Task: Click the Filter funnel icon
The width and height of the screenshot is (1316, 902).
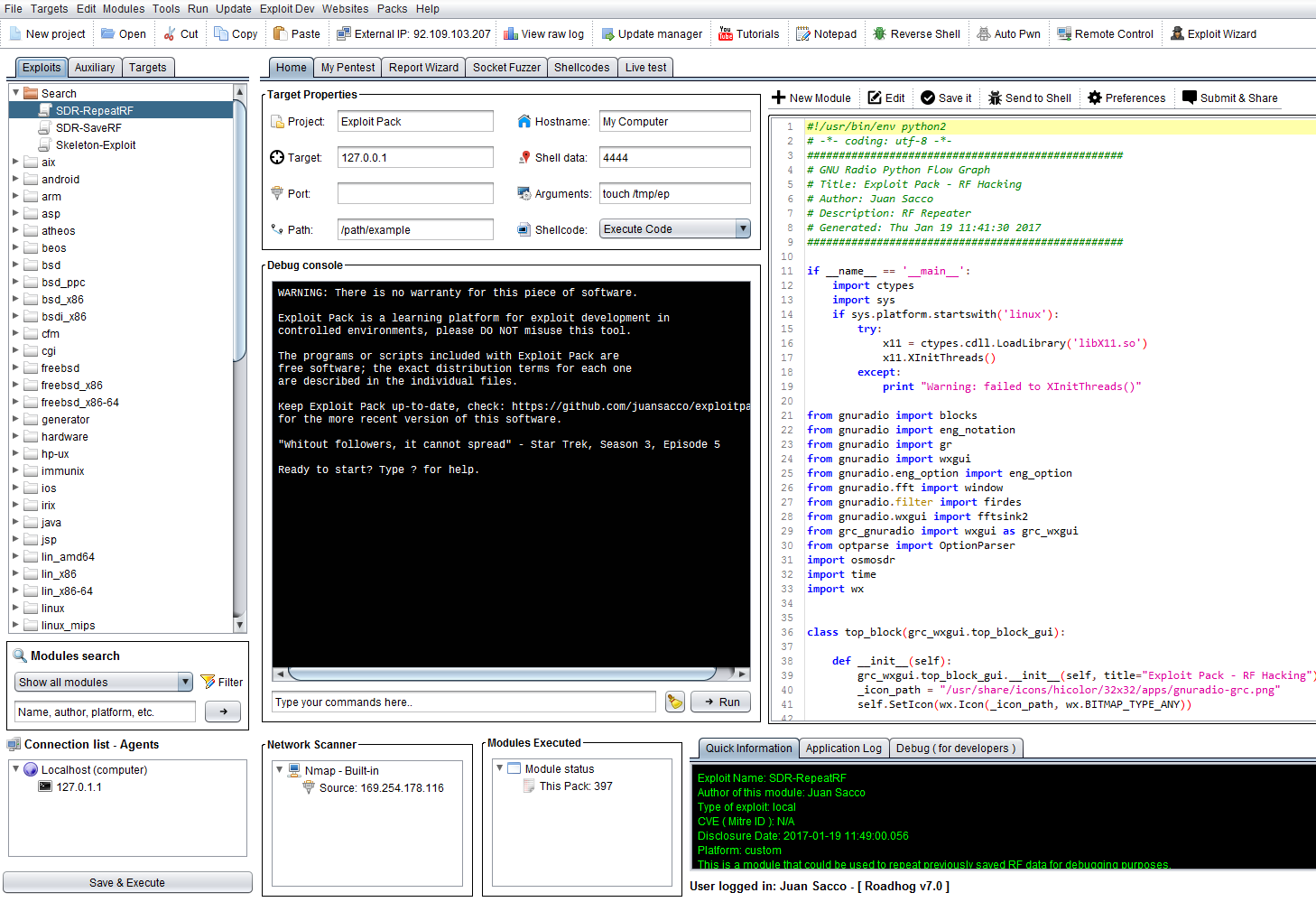Action: pyautogui.click(x=209, y=683)
